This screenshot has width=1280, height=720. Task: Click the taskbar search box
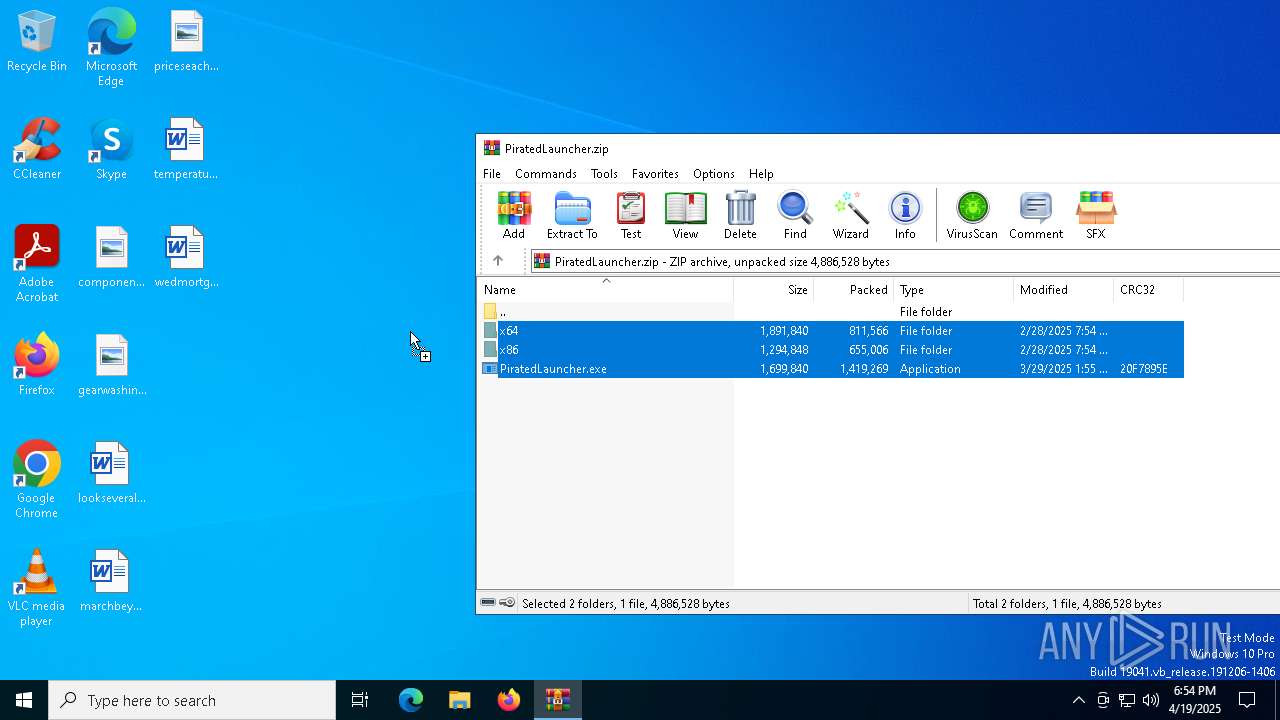192,700
